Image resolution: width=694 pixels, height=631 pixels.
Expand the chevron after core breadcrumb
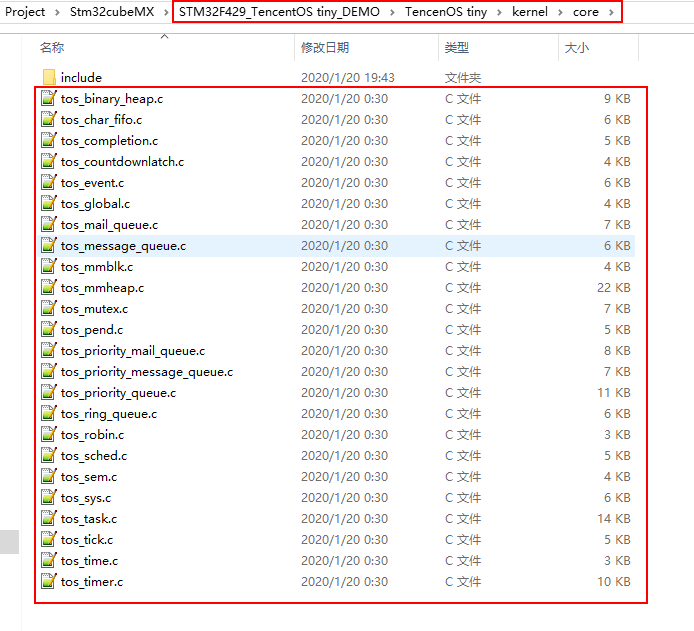pyautogui.click(x=611, y=12)
